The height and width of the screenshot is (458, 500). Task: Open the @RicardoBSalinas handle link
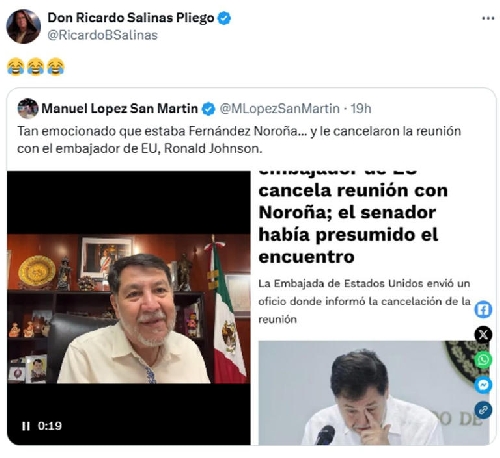click(103, 35)
